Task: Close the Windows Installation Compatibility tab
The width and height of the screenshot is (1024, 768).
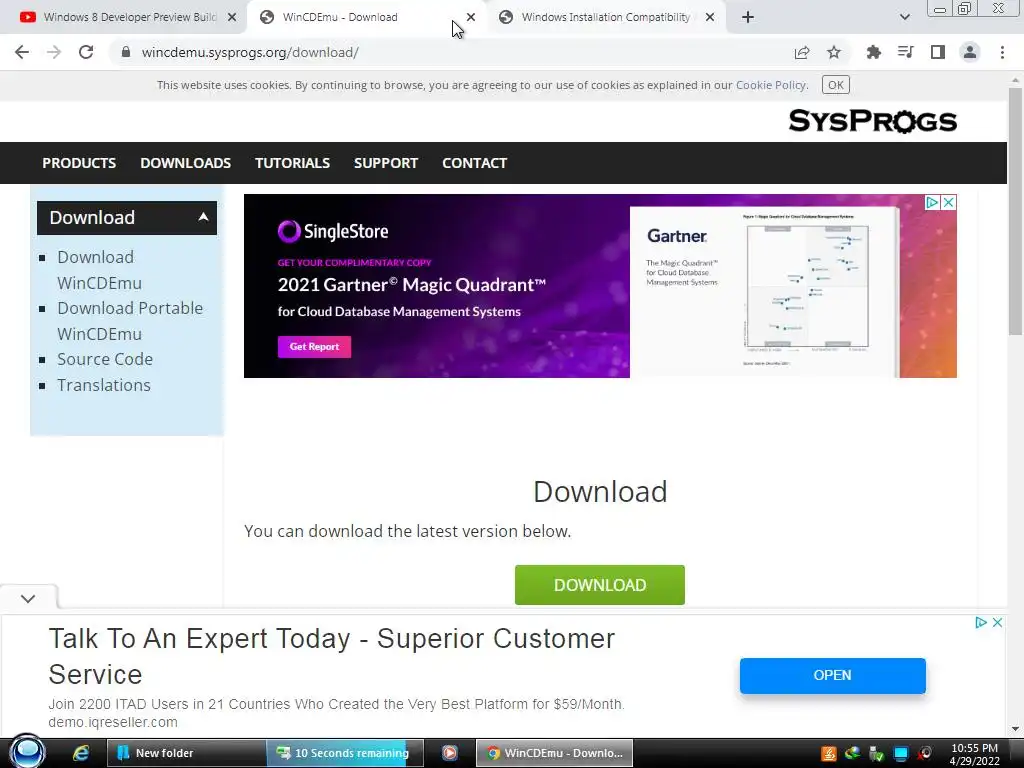Action: pos(710,18)
